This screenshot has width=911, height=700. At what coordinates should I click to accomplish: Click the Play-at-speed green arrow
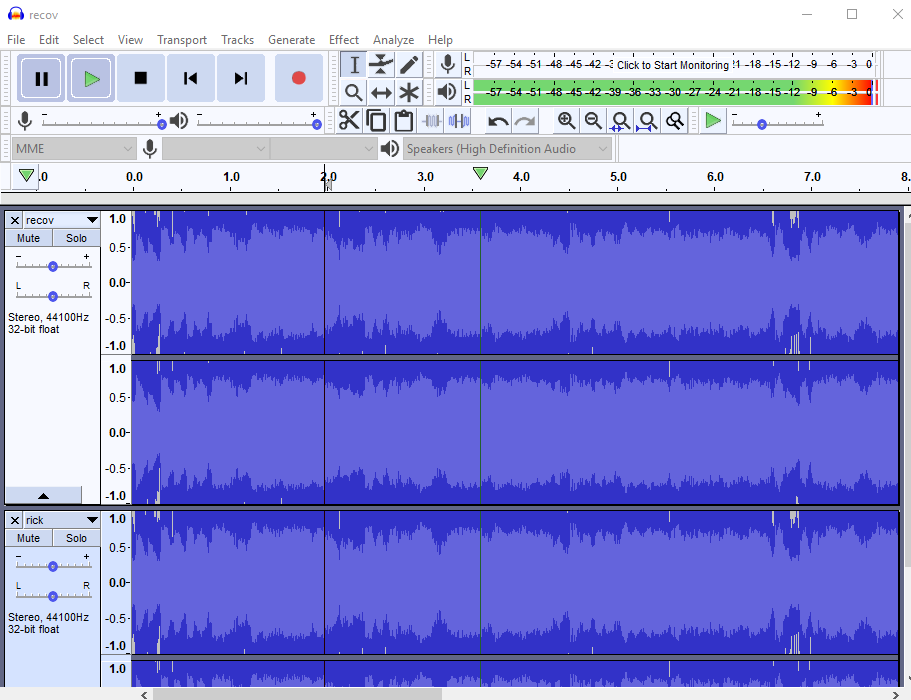(713, 121)
